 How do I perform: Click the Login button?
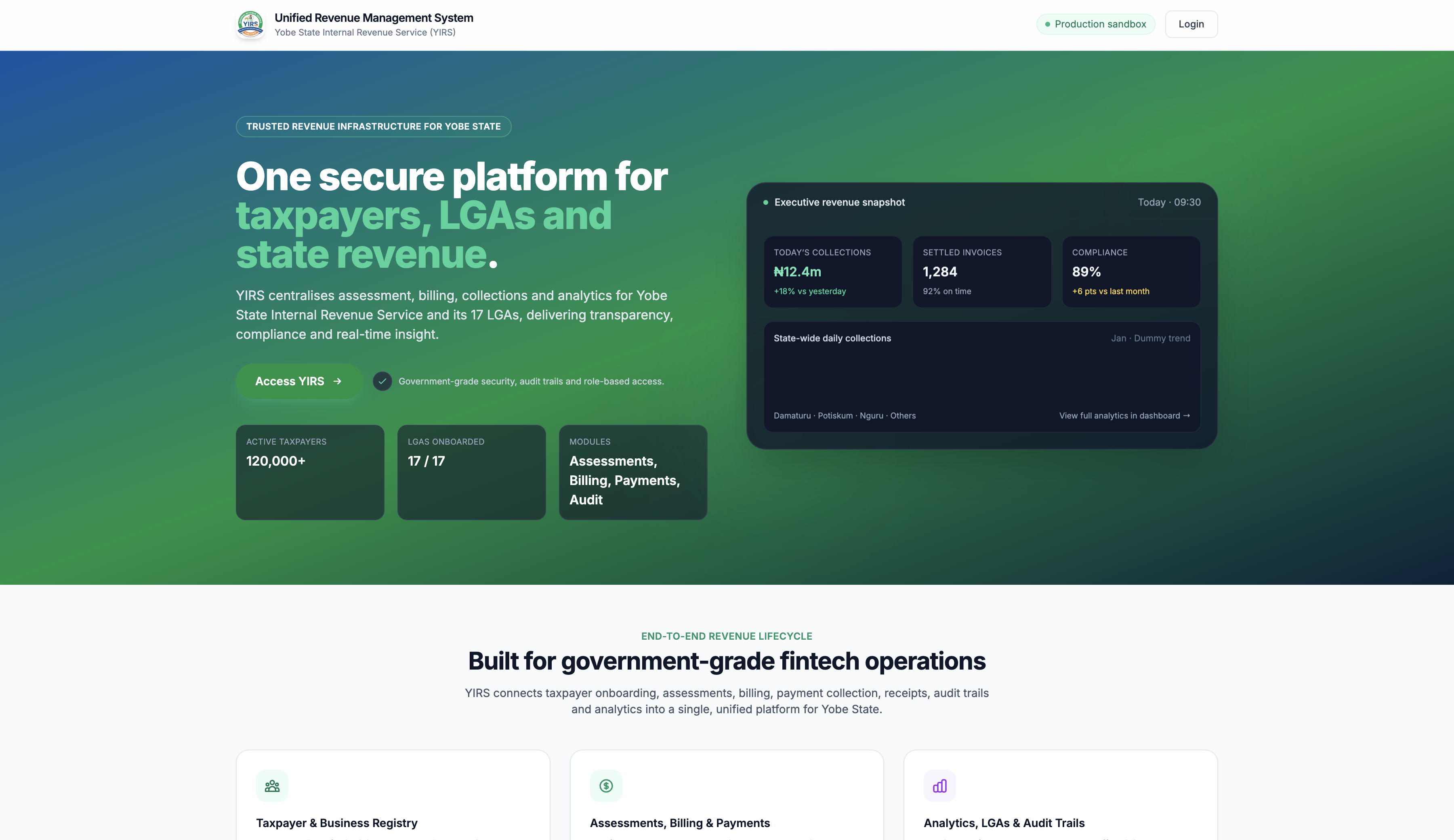[x=1191, y=24]
